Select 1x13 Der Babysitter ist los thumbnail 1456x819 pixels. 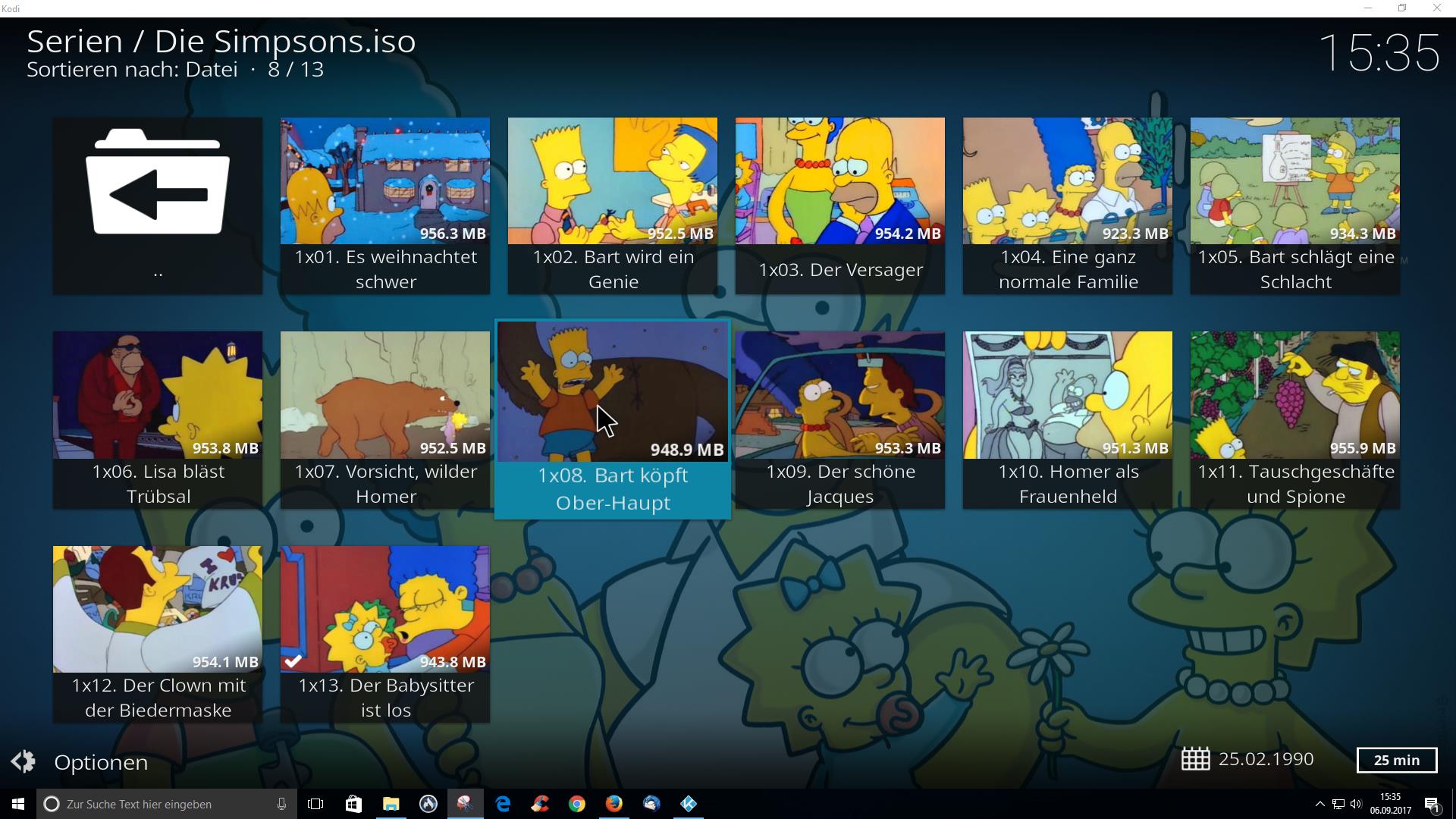(385, 609)
